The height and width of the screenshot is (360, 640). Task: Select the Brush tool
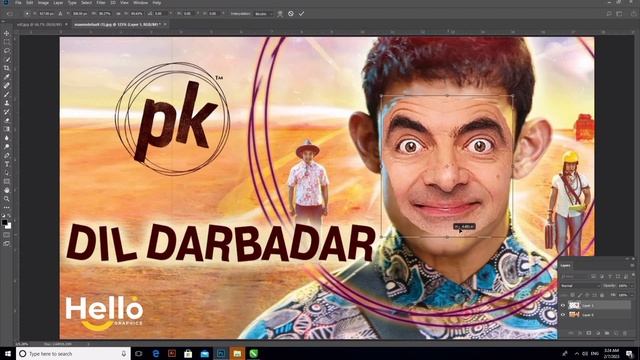point(7,94)
